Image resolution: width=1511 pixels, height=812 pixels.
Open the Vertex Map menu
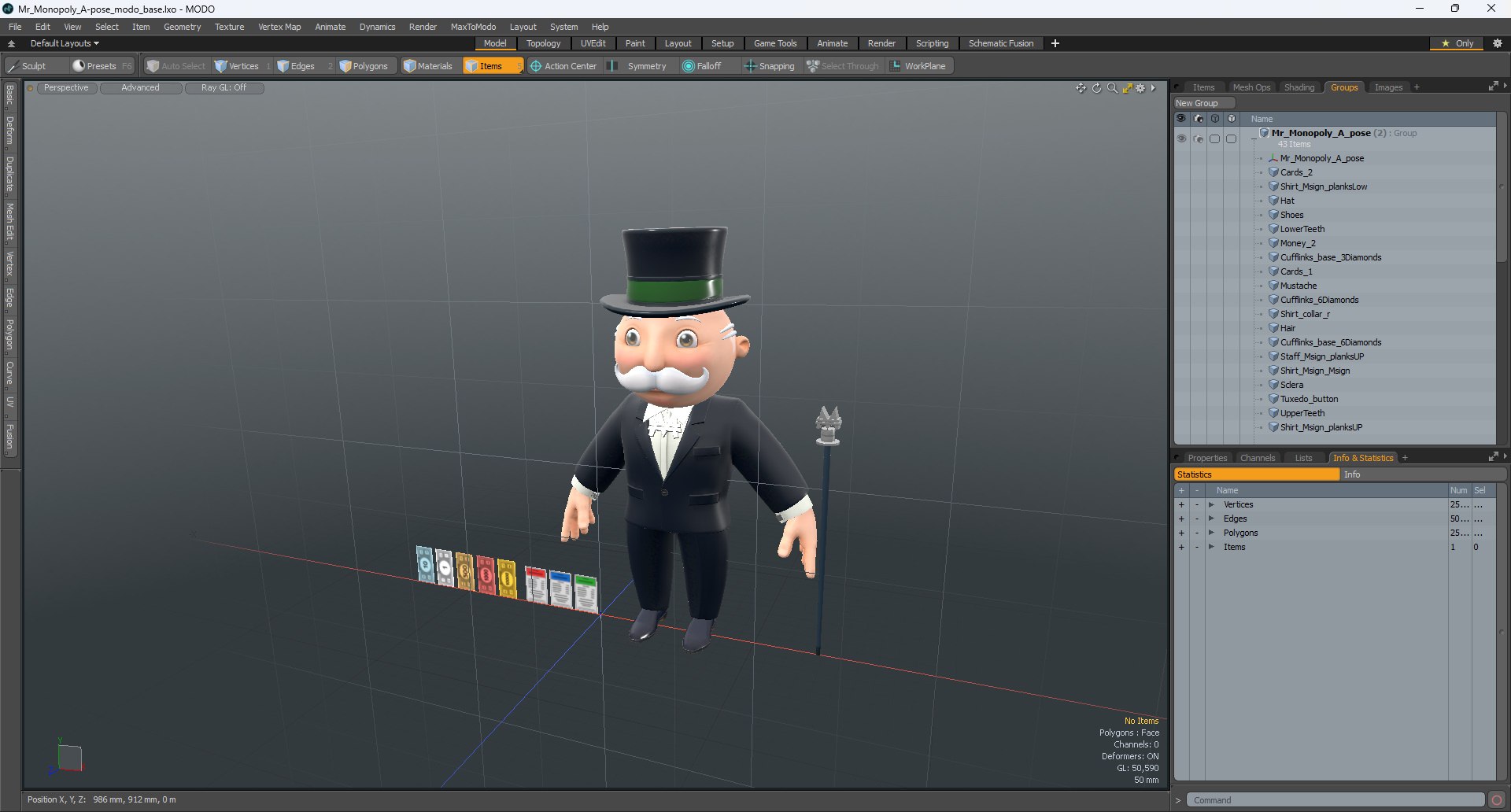[279, 27]
